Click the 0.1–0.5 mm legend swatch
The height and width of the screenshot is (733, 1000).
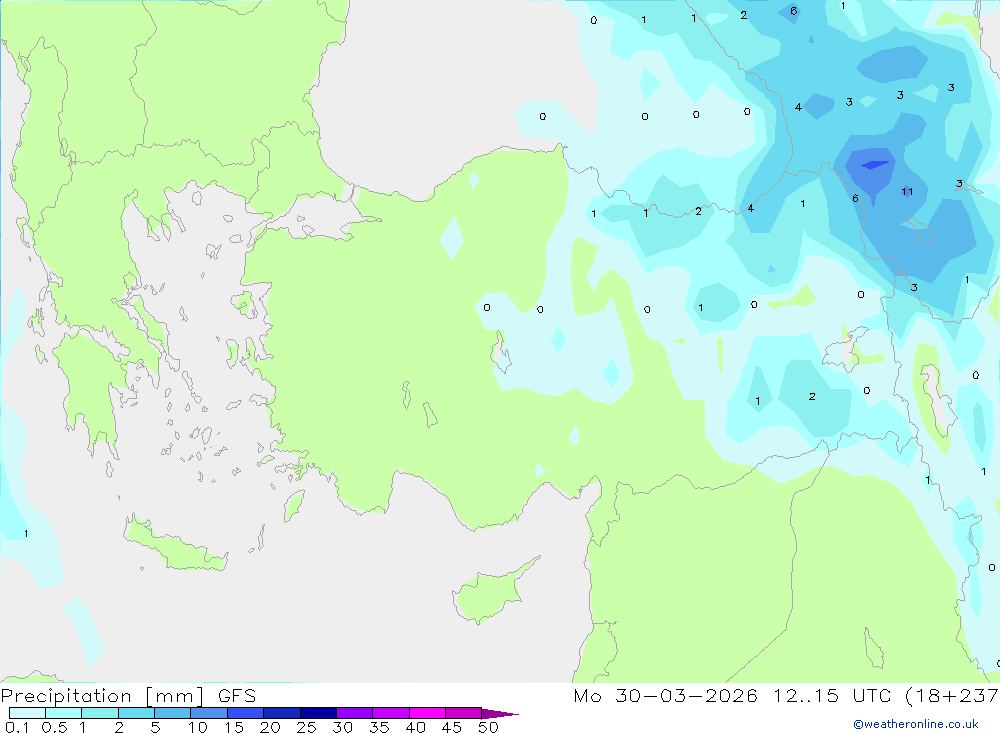[27, 713]
